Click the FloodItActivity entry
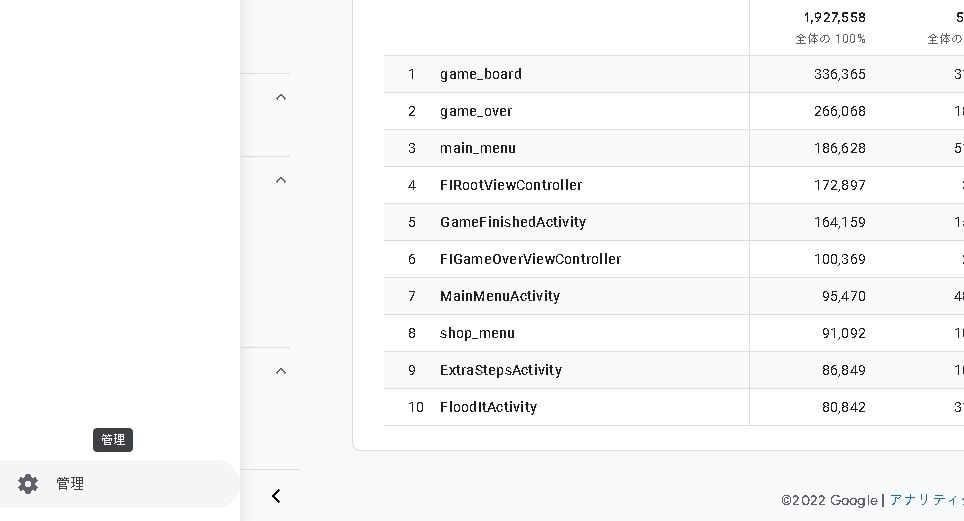Screen dimensions: 964x521 tap(488, 407)
